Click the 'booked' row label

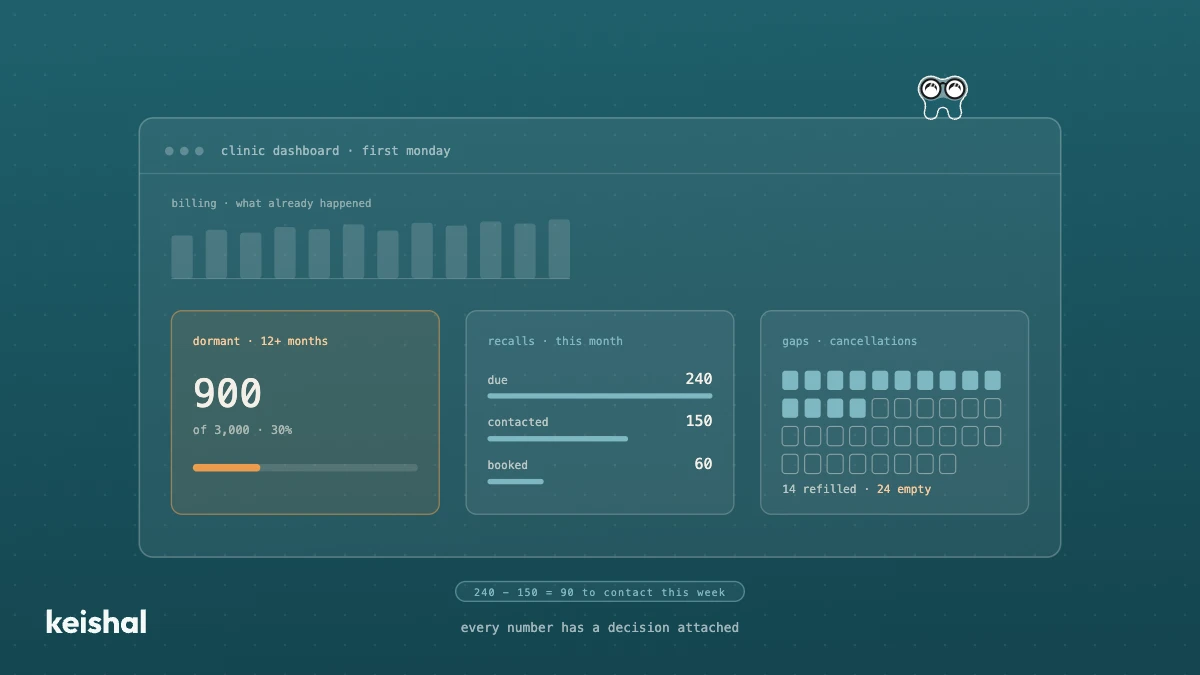(x=507, y=465)
